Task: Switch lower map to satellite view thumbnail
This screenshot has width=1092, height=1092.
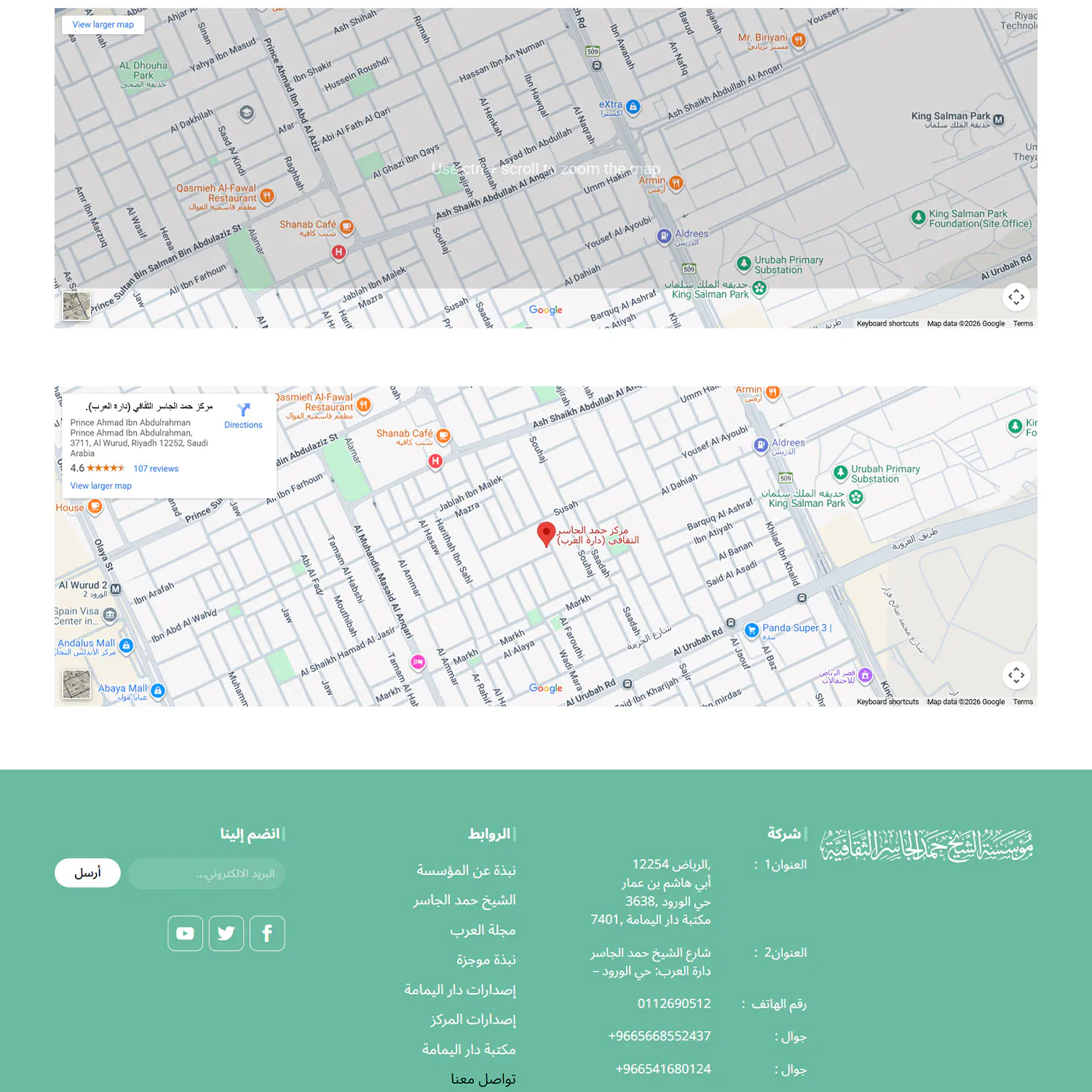Action: click(x=76, y=685)
